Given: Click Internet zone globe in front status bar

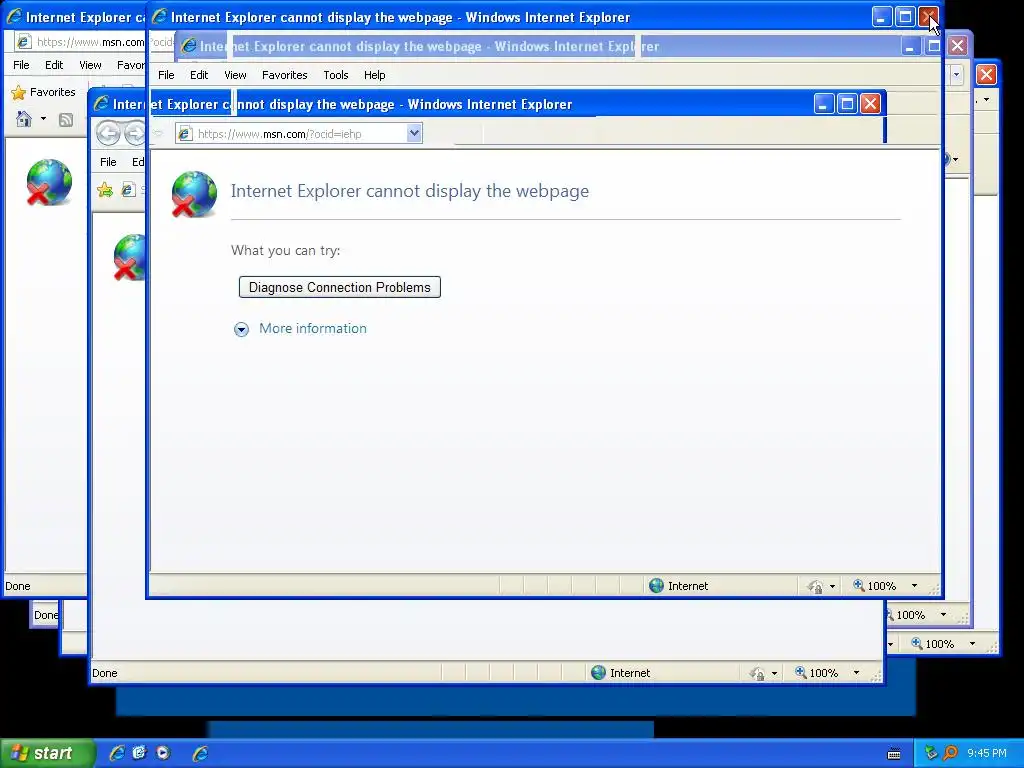Looking at the screenshot, I should [x=656, y=586].
